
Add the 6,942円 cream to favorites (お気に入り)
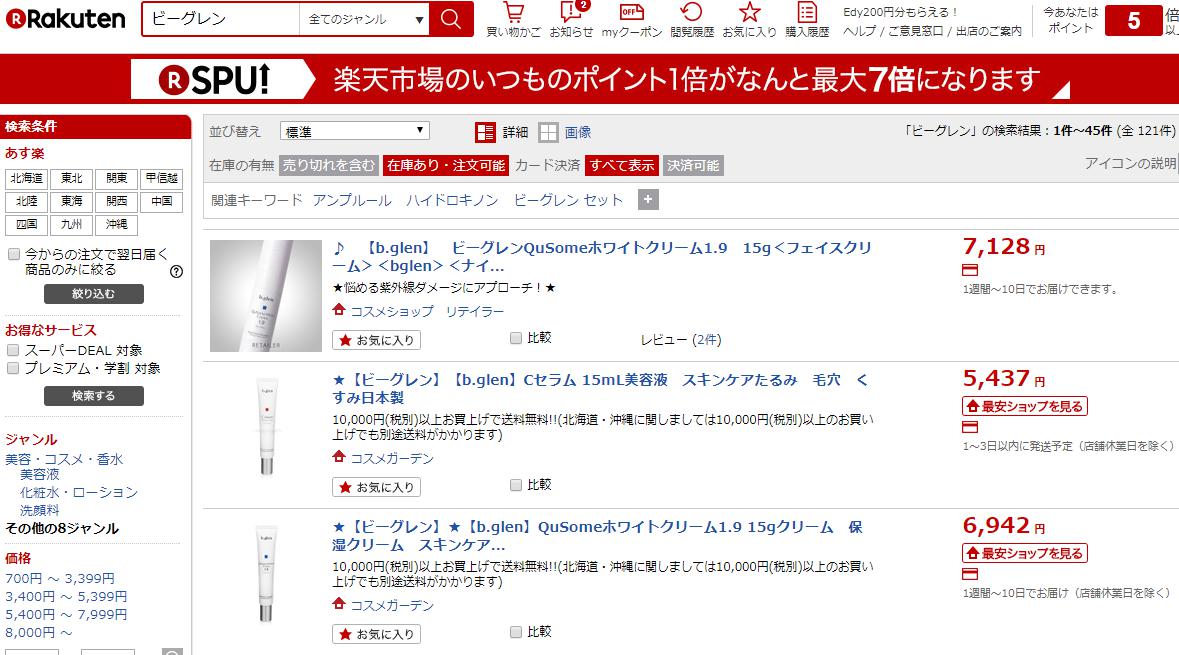[377, 634]
